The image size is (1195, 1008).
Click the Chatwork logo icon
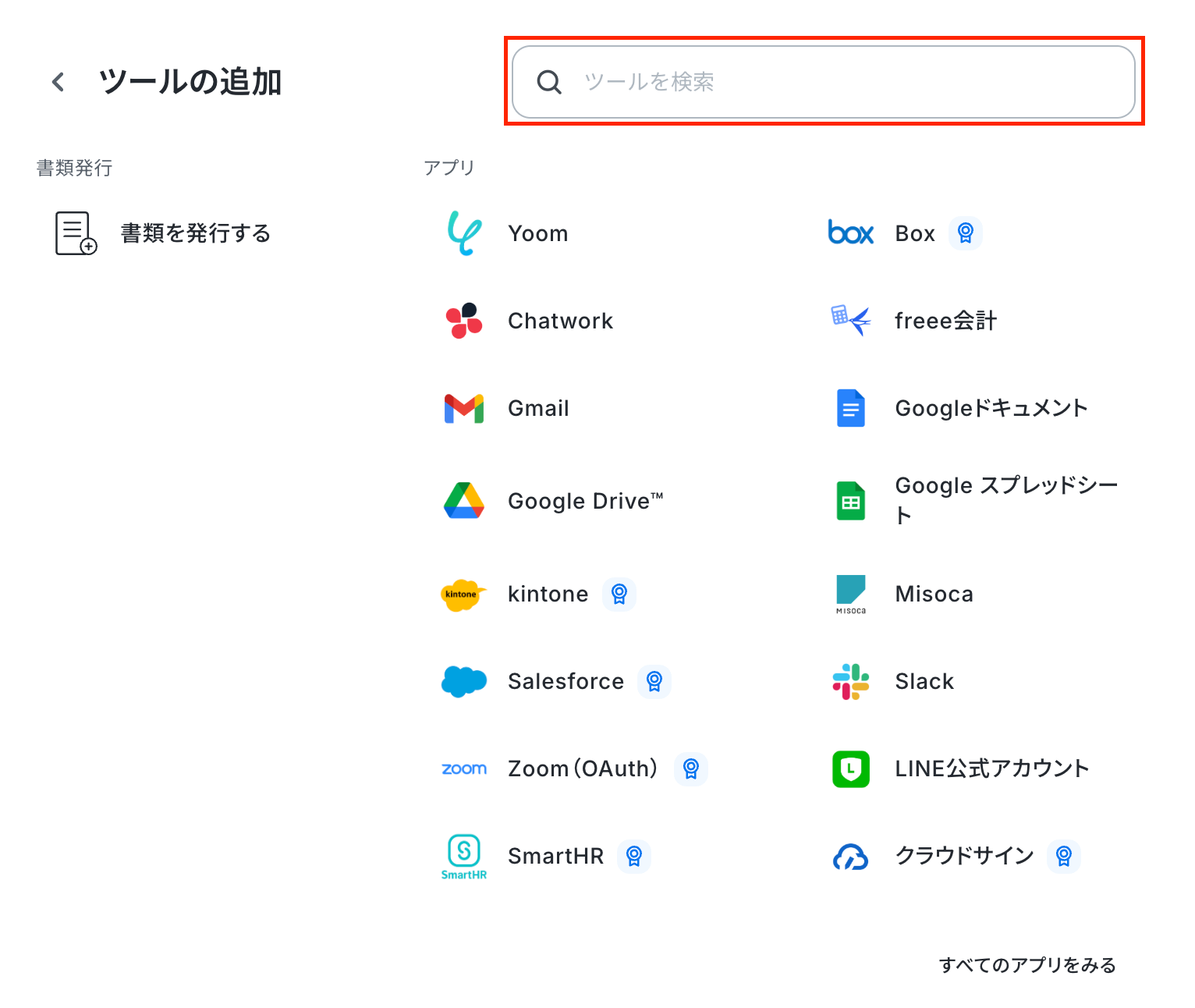coord(464,321)
